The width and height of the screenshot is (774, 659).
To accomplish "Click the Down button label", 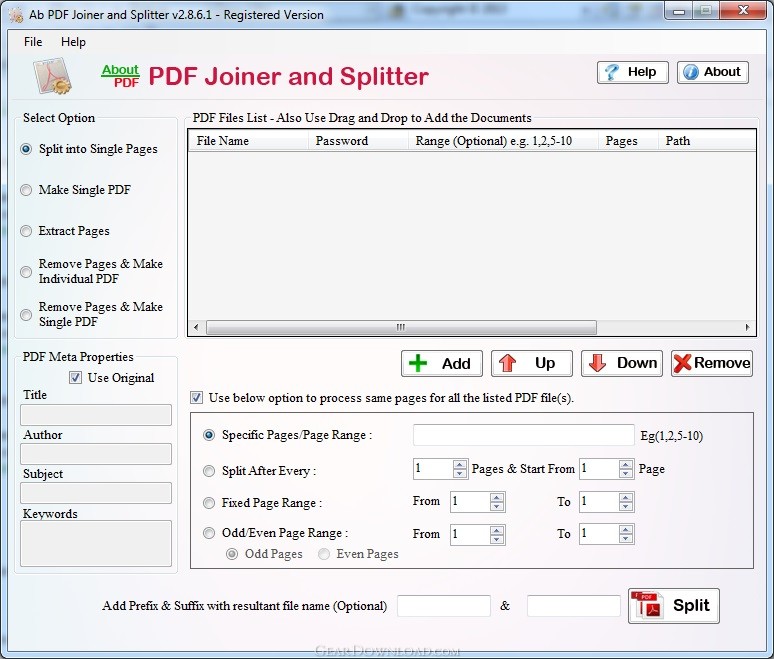I will pyautogui.click(x=637, y=363).
